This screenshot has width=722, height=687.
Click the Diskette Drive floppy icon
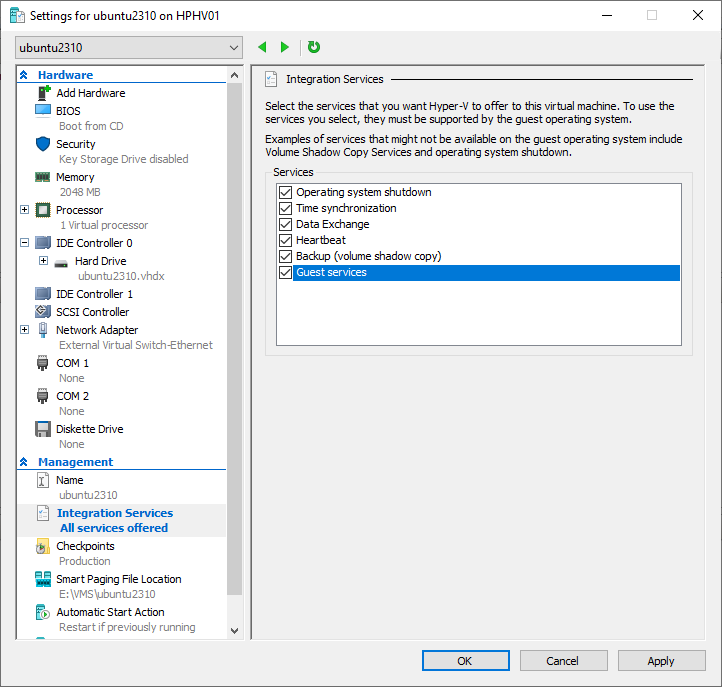(43, 429)
